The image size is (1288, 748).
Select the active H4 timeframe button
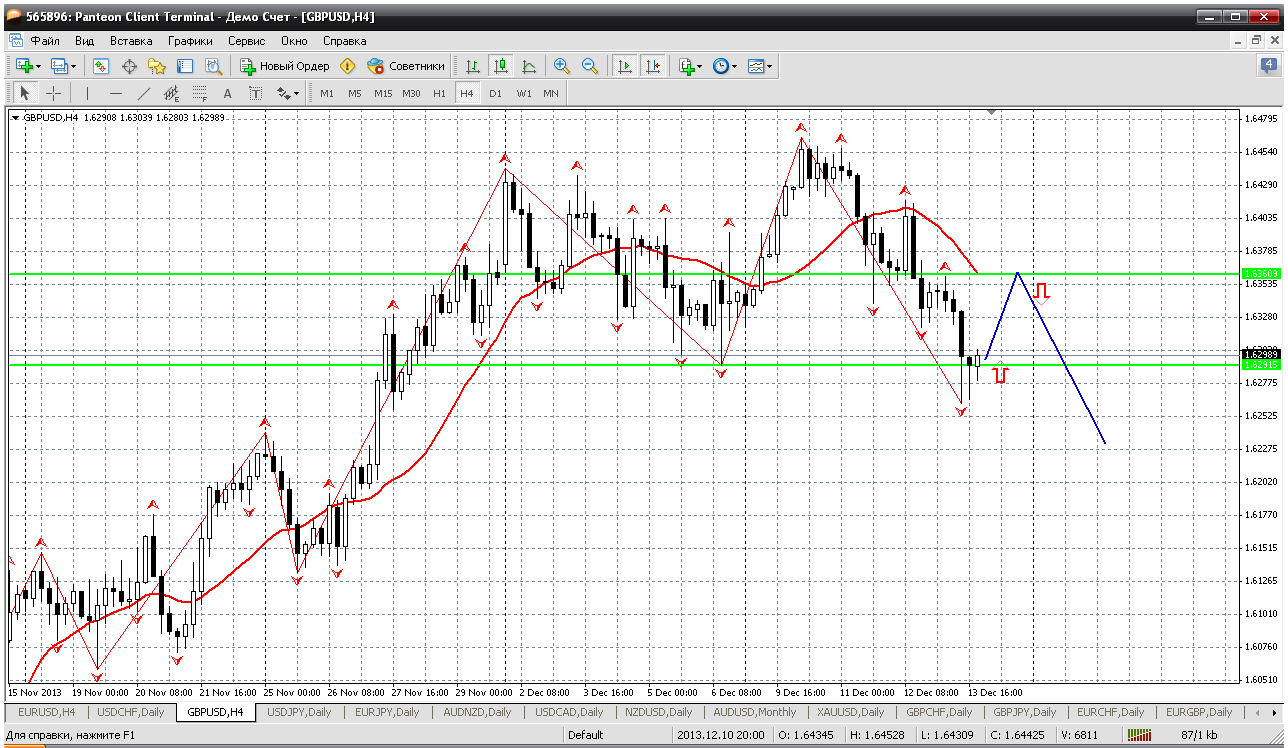coord(466,93)
